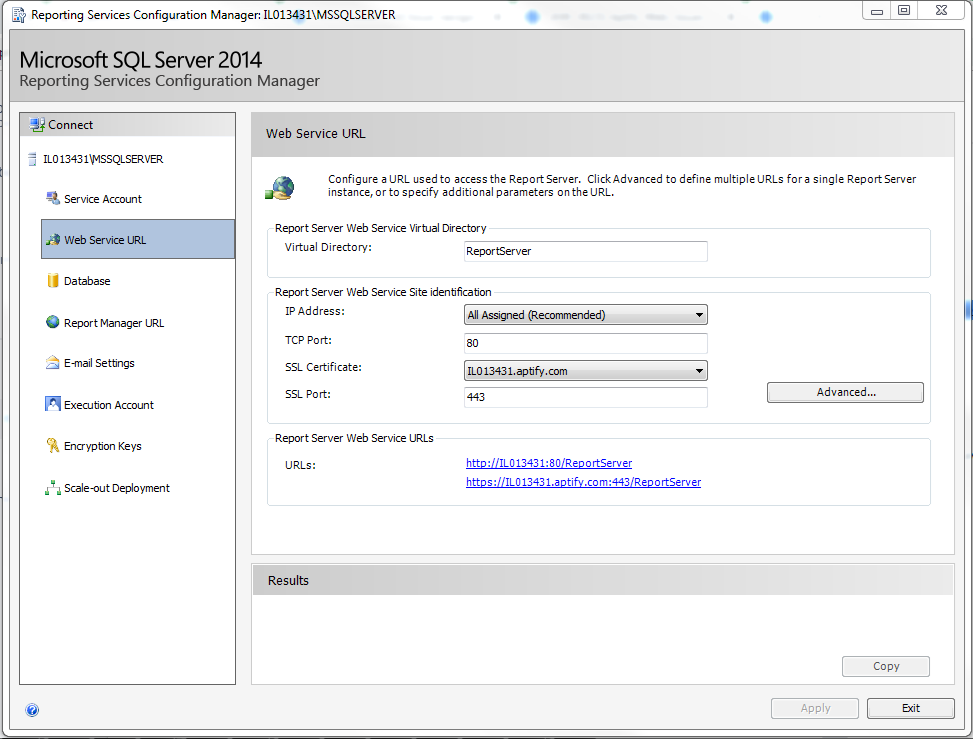
Task: Click the help question mark icon
Action: click(x=32, y=709)
